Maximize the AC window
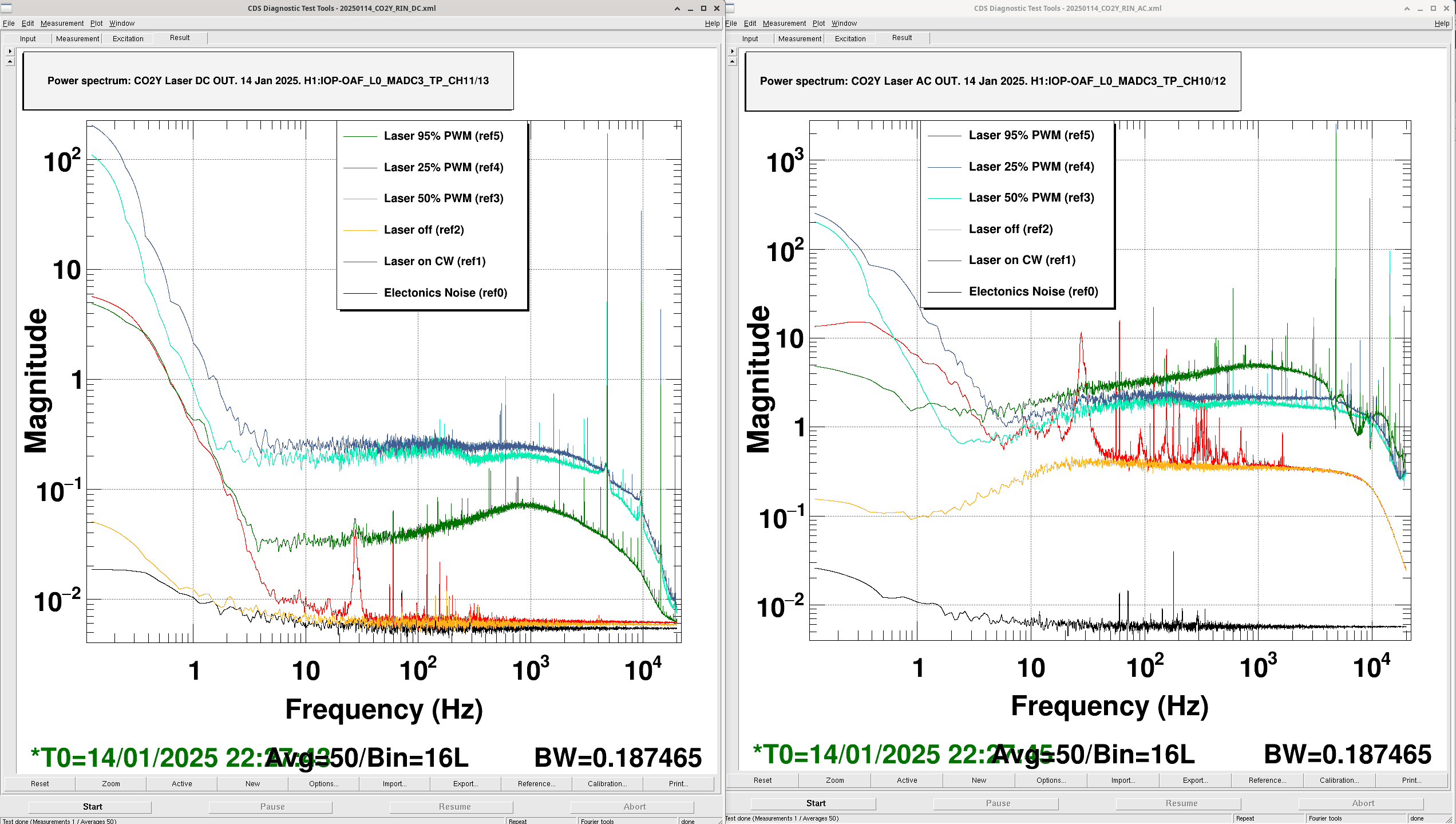Viewport: 1456px width, 824px height. [1433, 9]
